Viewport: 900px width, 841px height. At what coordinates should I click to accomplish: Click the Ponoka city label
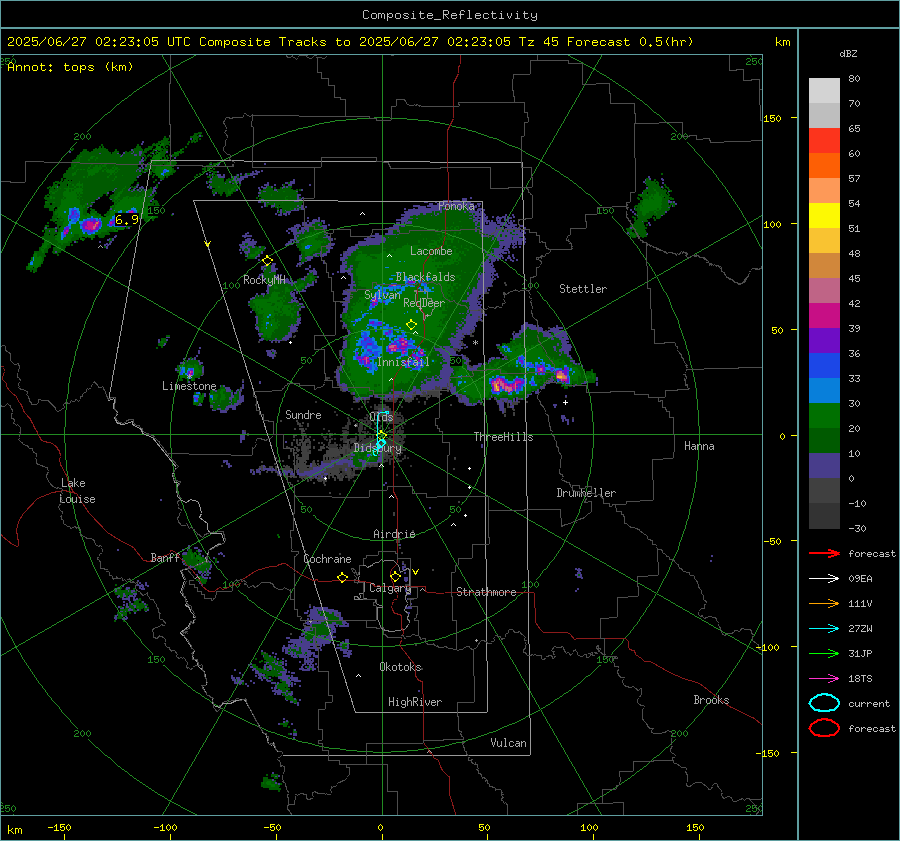tap(456, 206)
